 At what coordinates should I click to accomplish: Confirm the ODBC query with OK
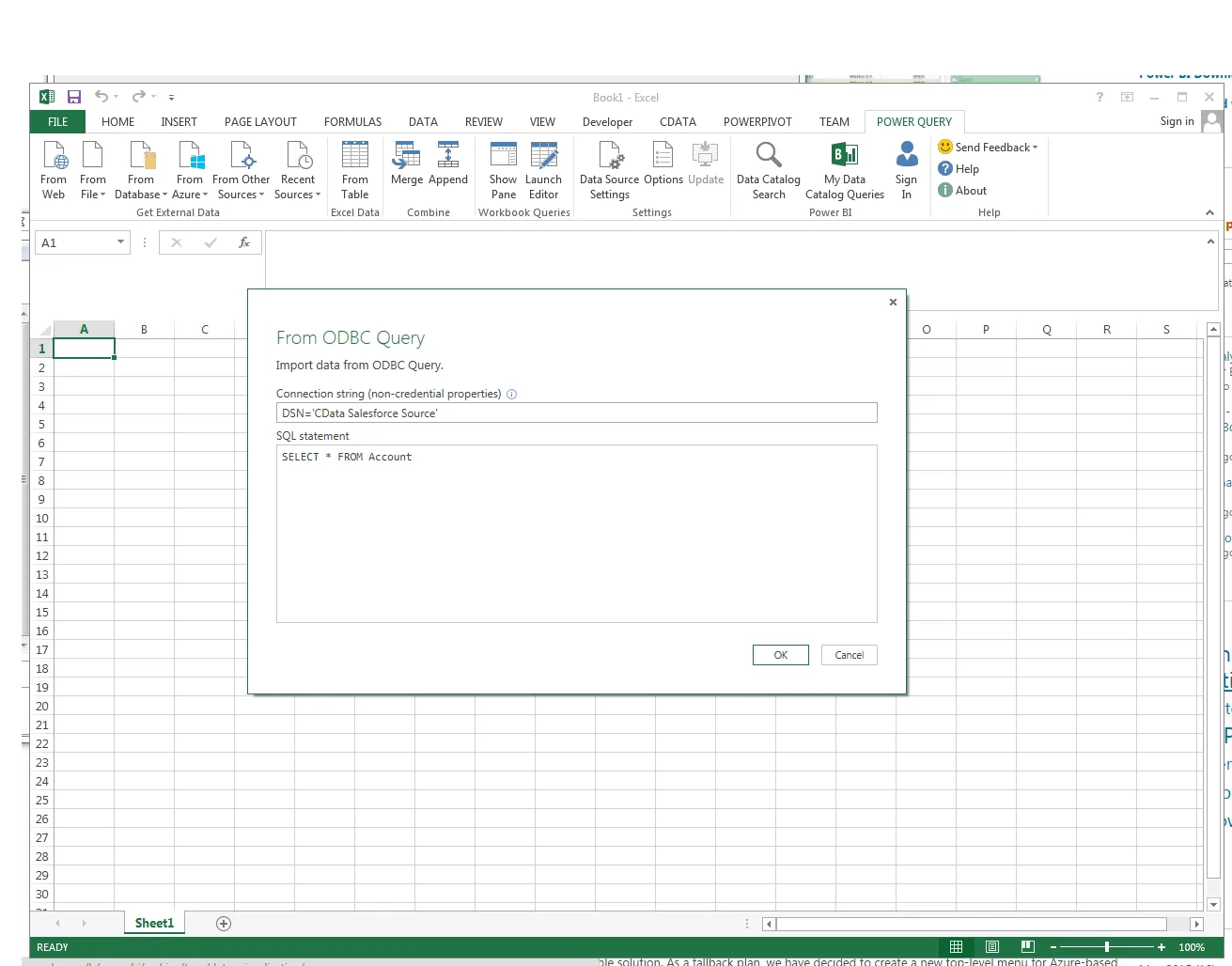[x=780, y=655]
